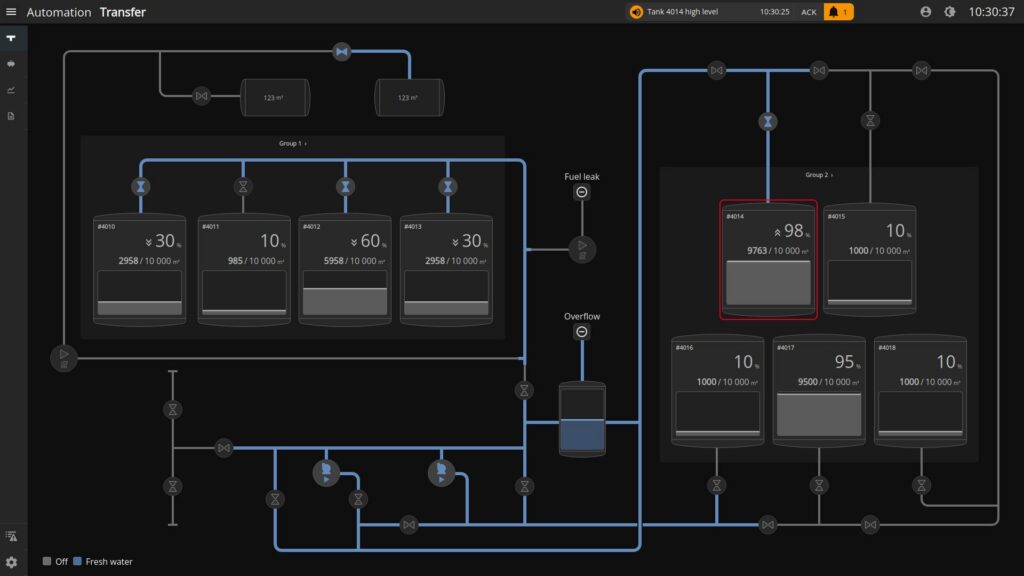Toggle the valve above tank #4013
Image resolution: width=1024 pixels, height=576 pixels.
pyautogui.click(x=448, y=187)
